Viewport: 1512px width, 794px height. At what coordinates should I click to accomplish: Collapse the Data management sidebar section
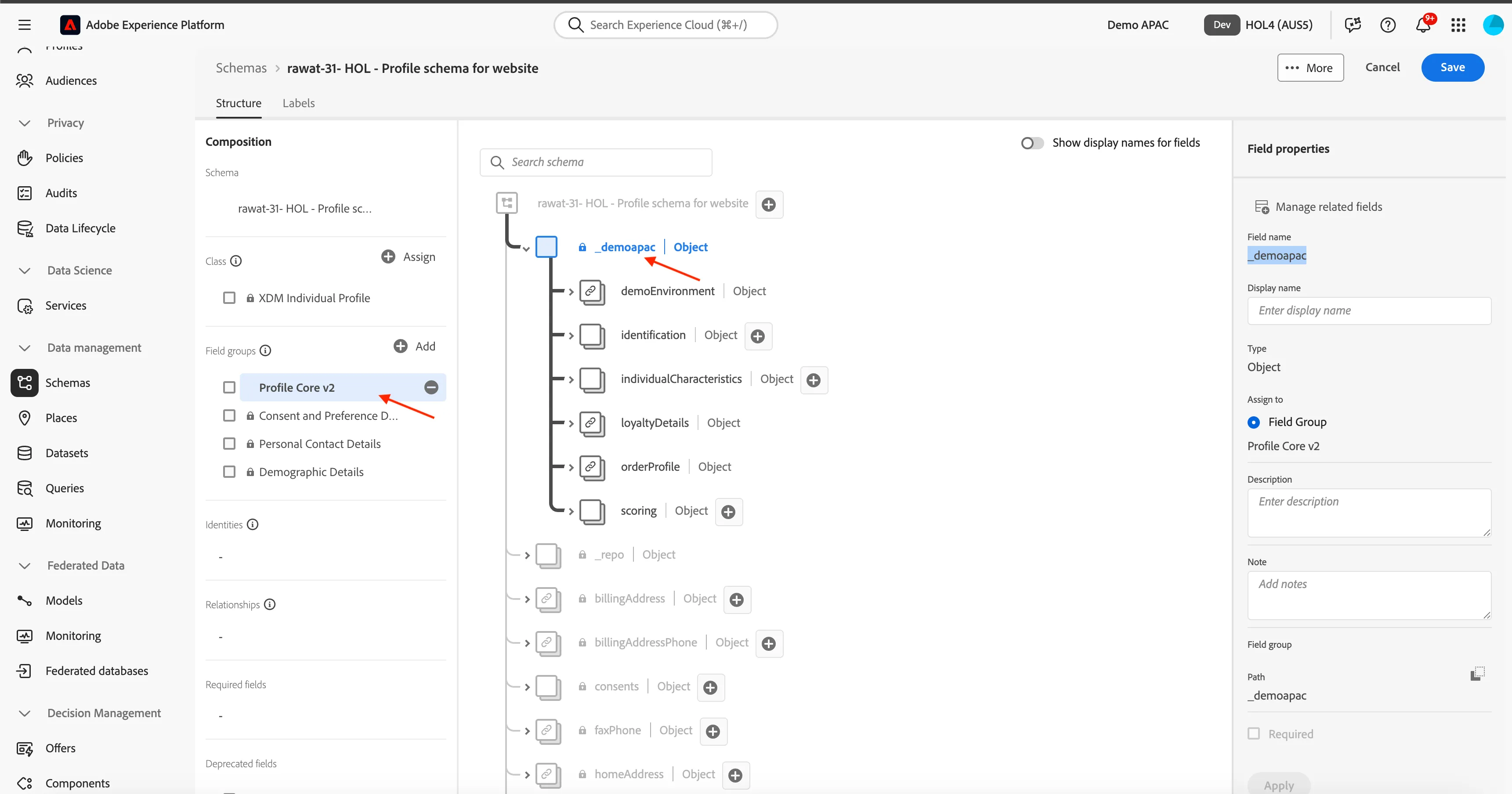tap(24, 347)
